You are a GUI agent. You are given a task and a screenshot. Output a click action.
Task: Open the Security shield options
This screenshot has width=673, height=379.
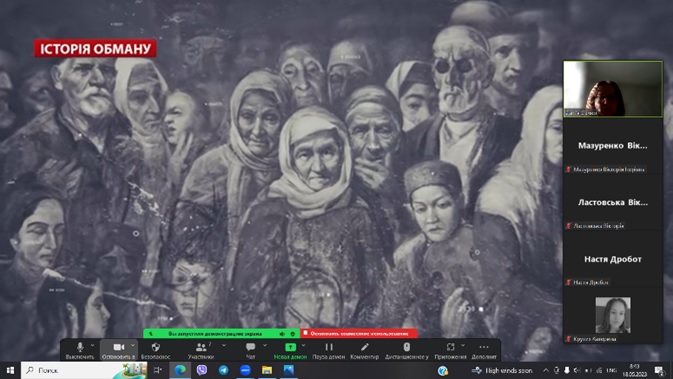pyautogui.click(x=155, y=350)
